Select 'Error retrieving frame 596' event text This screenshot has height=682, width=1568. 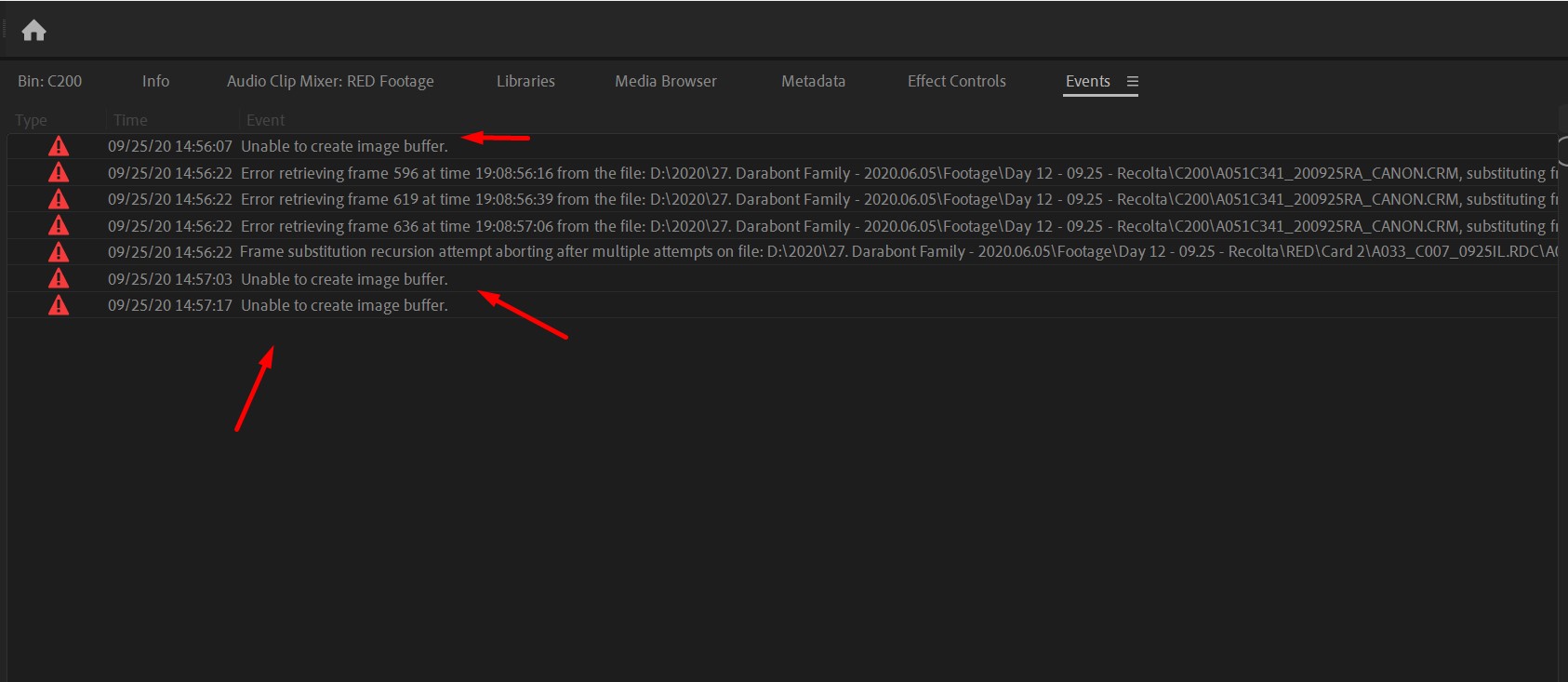(897, 173)
